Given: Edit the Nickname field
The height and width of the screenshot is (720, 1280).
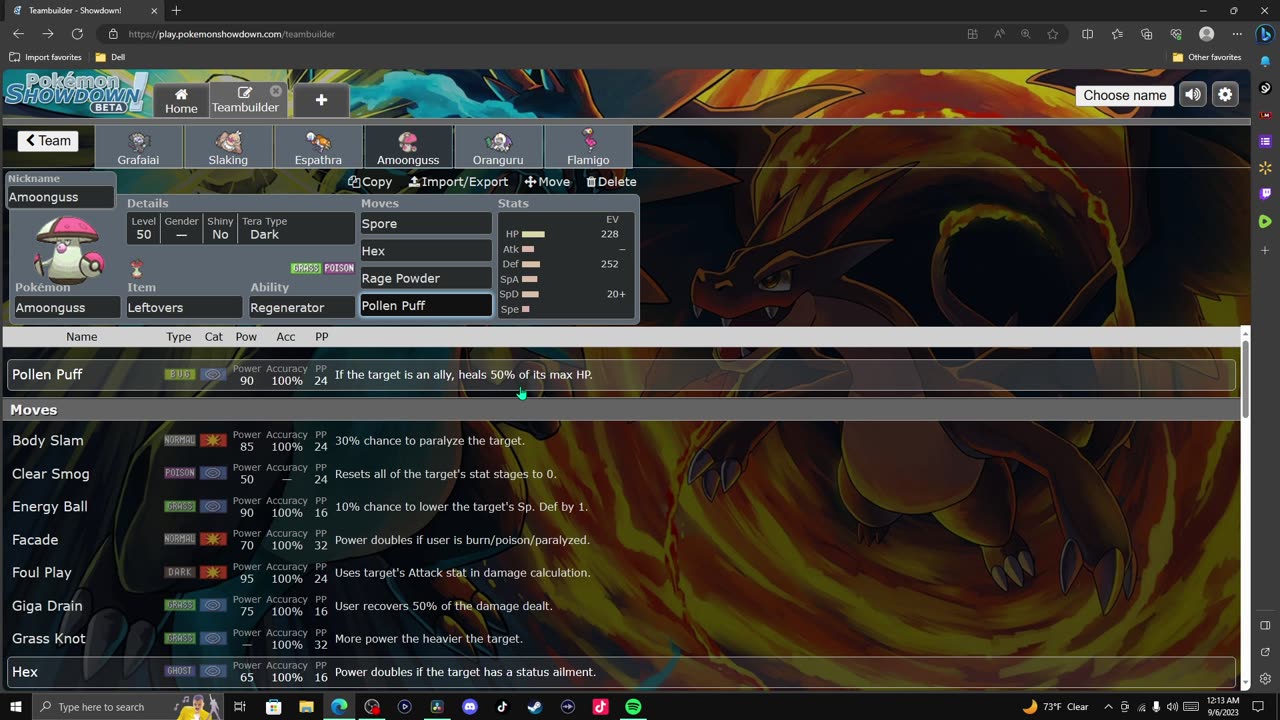Looking at the screenshot, I should (x=60, y=197).
